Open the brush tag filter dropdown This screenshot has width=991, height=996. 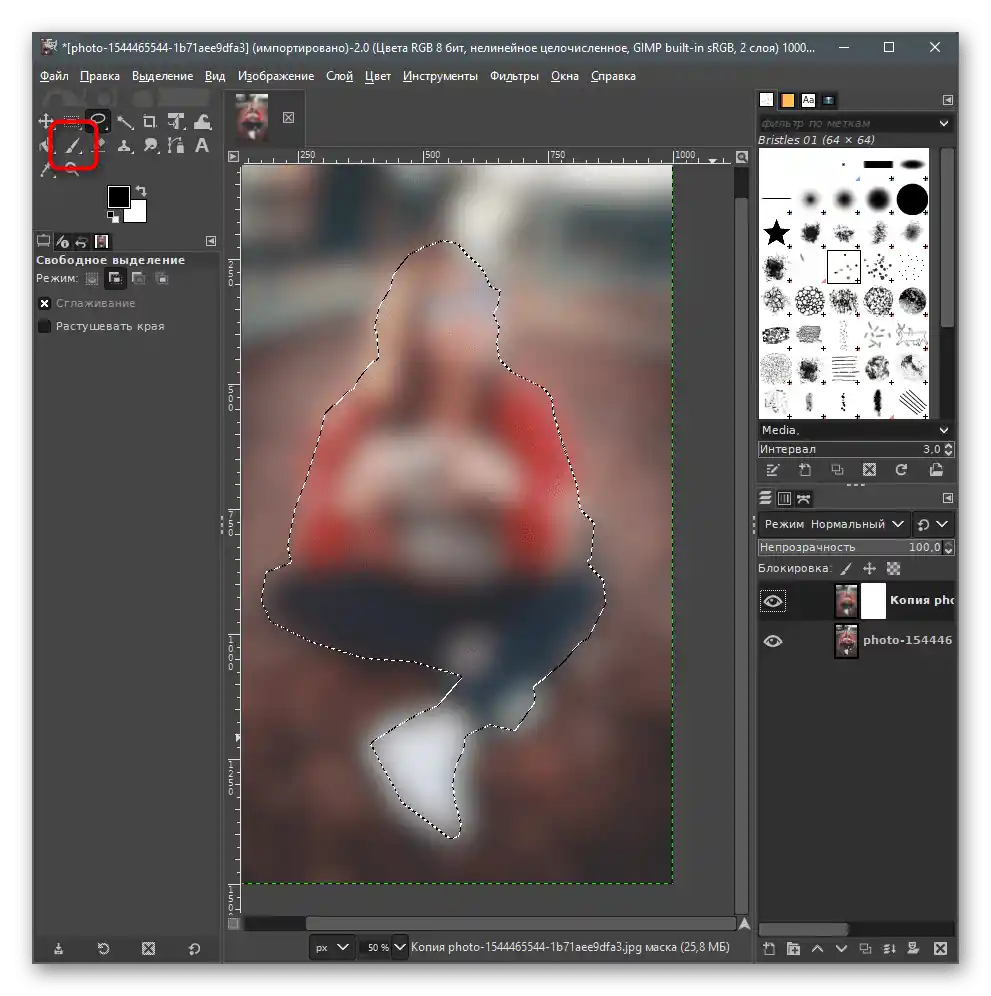point(943,123)
